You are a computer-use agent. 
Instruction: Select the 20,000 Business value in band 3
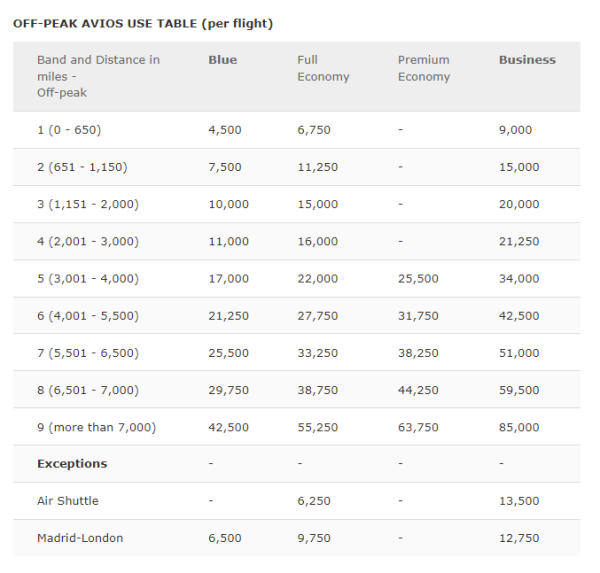click(518, 204)
